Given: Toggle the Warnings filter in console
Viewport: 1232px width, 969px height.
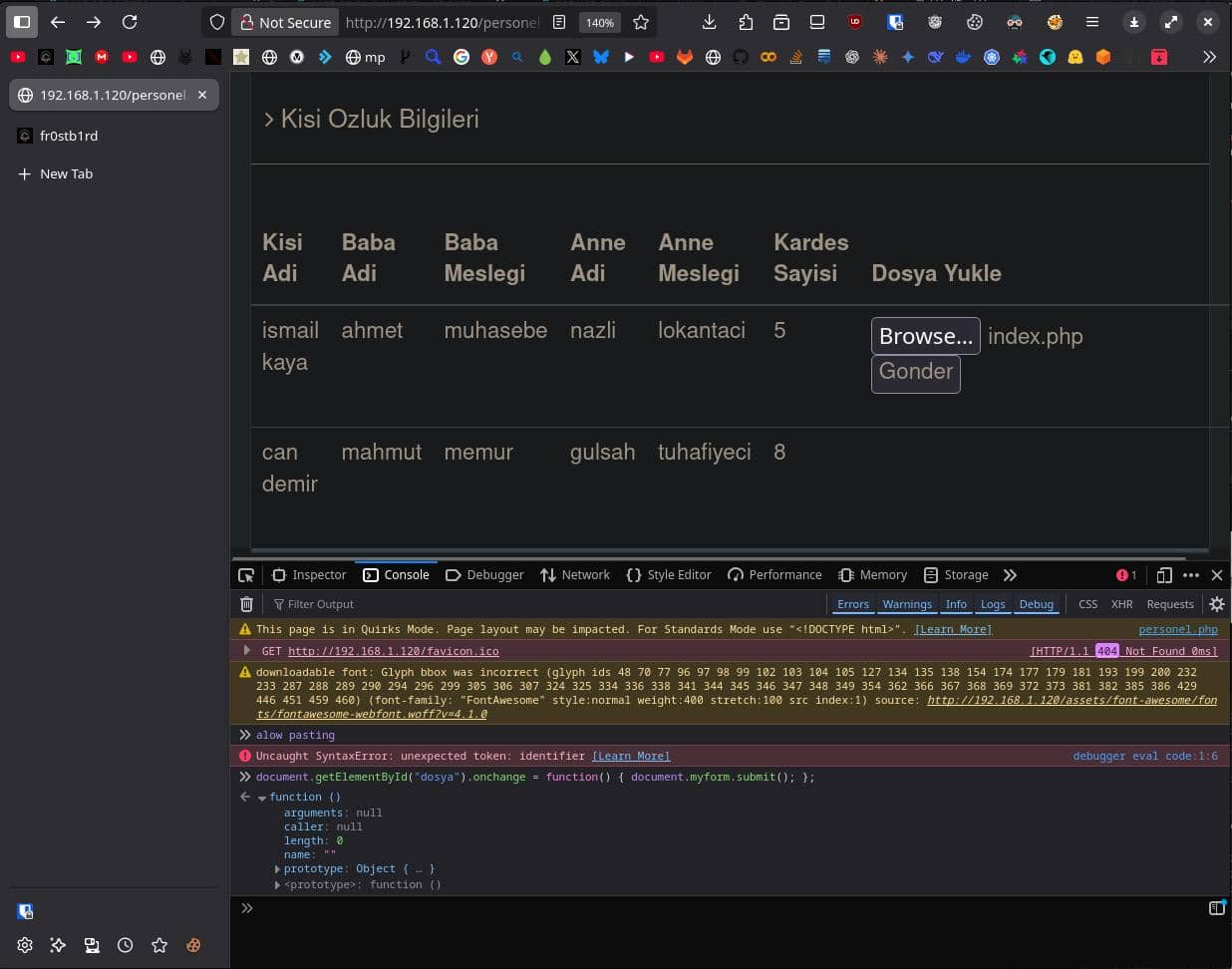Looking at the screenshot, I should [907, 604].
